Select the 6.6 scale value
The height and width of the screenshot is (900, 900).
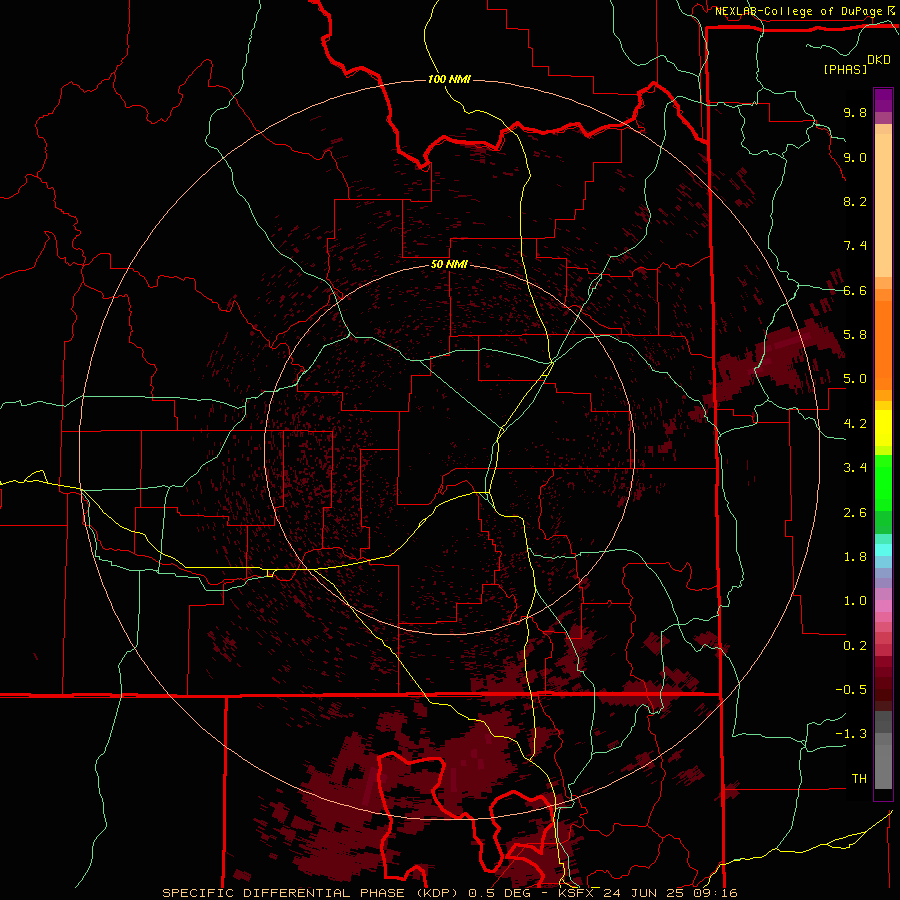[855, 290]
